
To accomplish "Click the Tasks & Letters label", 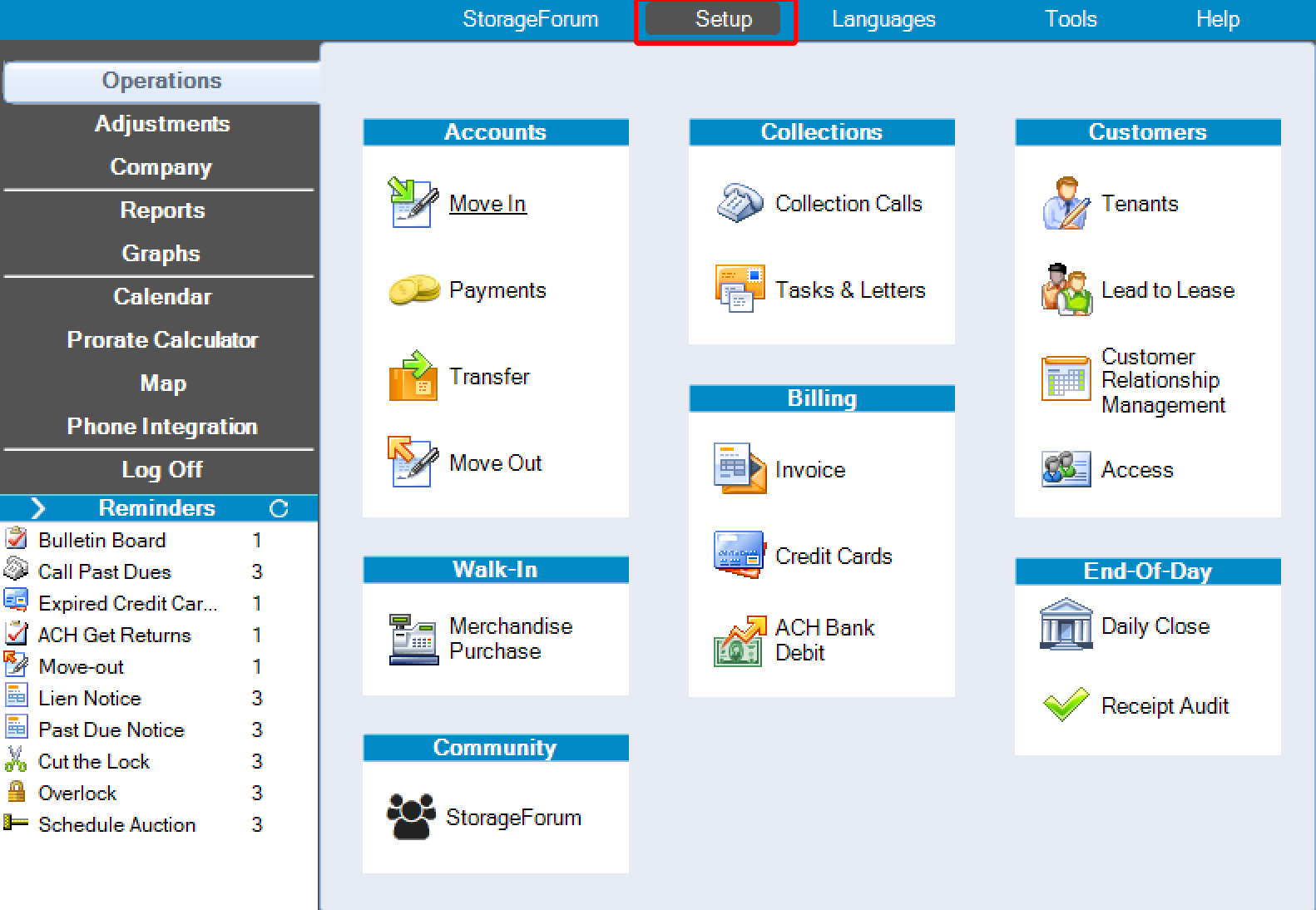I will pyautogui.click(x=850, y=290).
